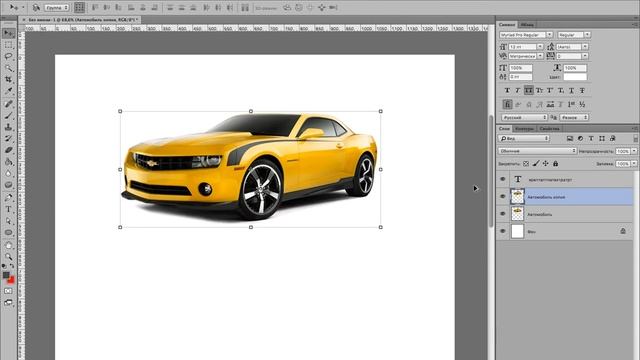Viewport: 640px width, 360px height.
Task: Filter layers by pixel layers
Action: point(570,139)
